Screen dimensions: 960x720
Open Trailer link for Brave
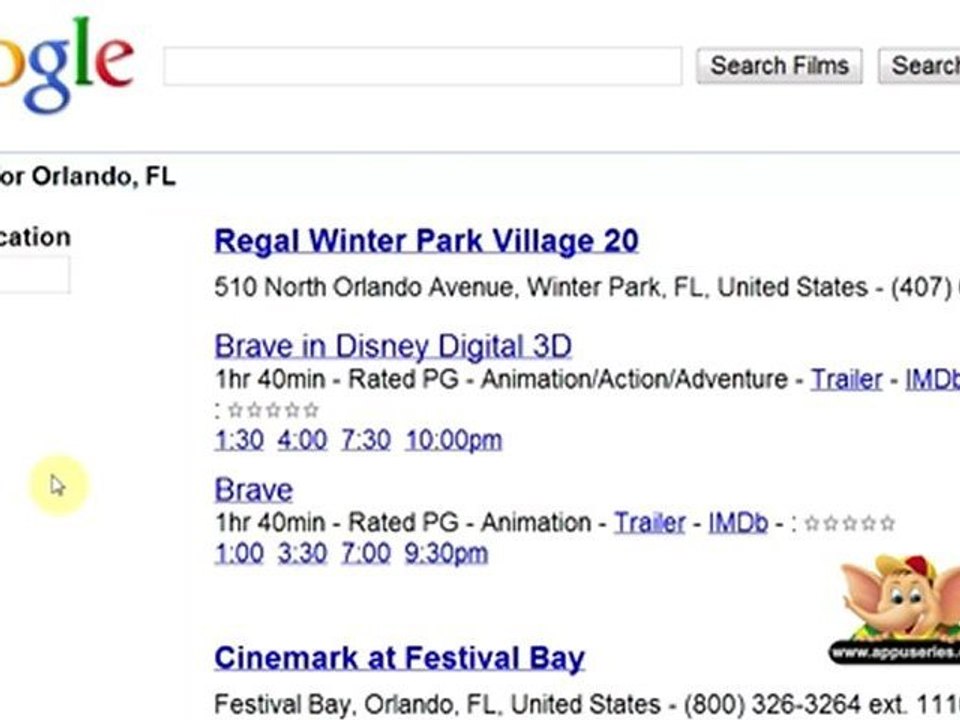(650, 523)
